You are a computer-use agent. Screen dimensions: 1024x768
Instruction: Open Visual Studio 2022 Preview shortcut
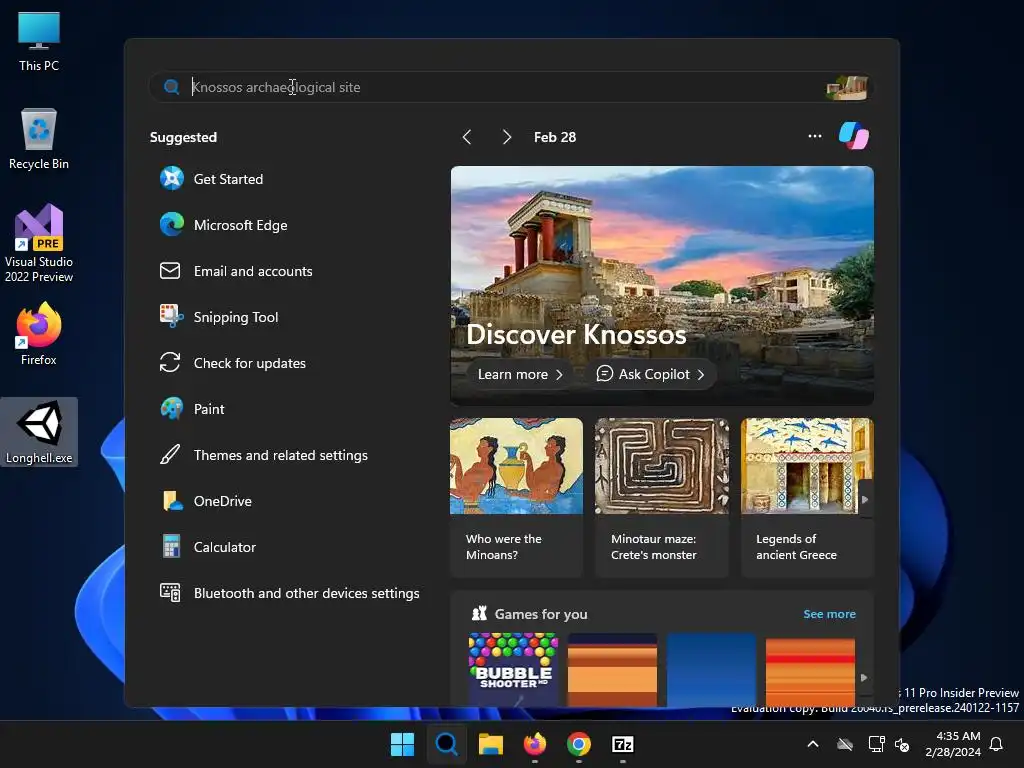[39, 244]
